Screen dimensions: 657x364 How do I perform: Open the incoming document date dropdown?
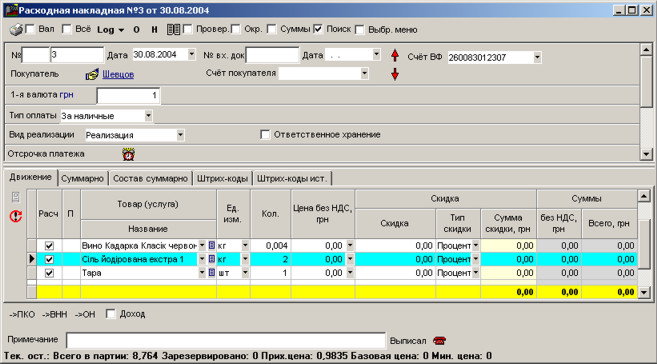[376, 54]
